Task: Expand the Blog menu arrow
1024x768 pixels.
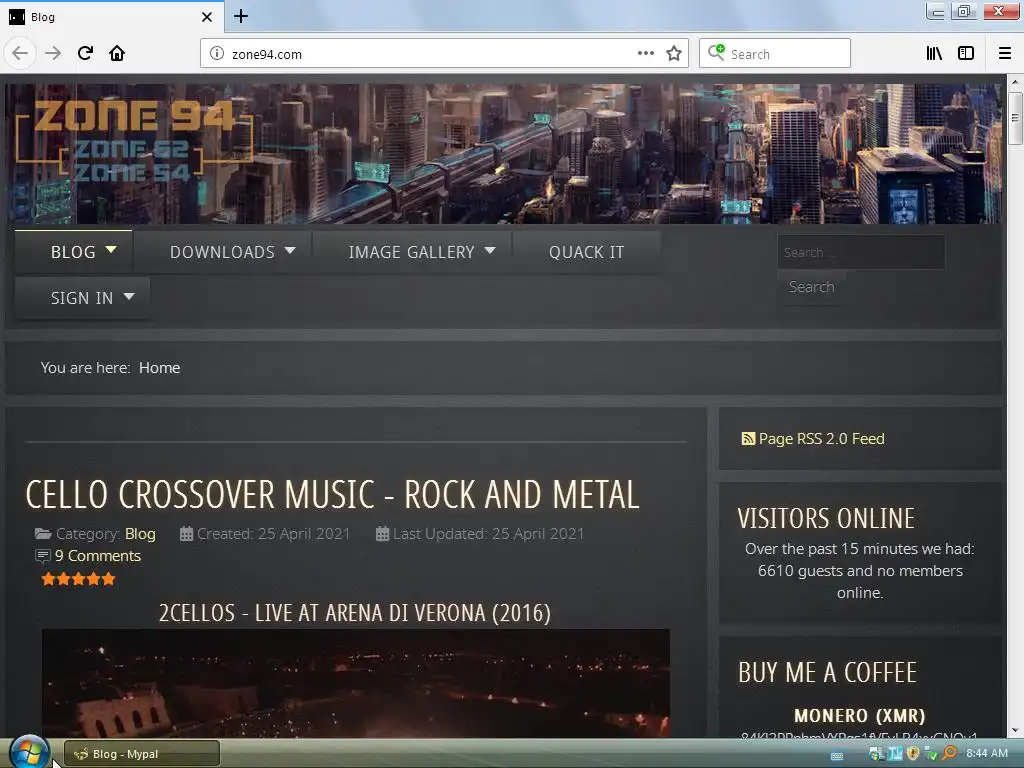Action: pyautogui.click(x=111, y=250)
